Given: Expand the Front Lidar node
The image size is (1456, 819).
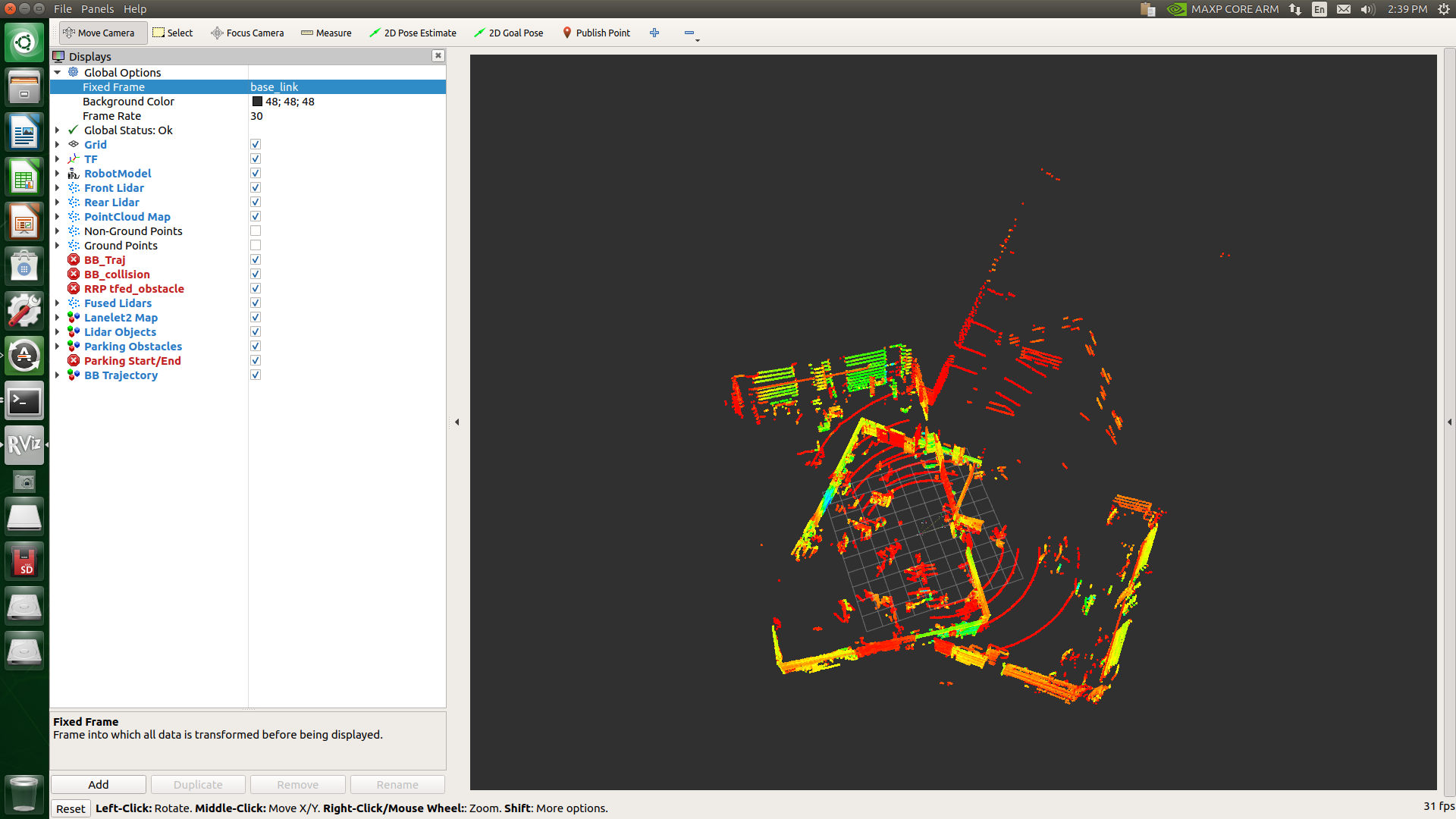Looking at the screenshot, I should (x=57, y=187).
